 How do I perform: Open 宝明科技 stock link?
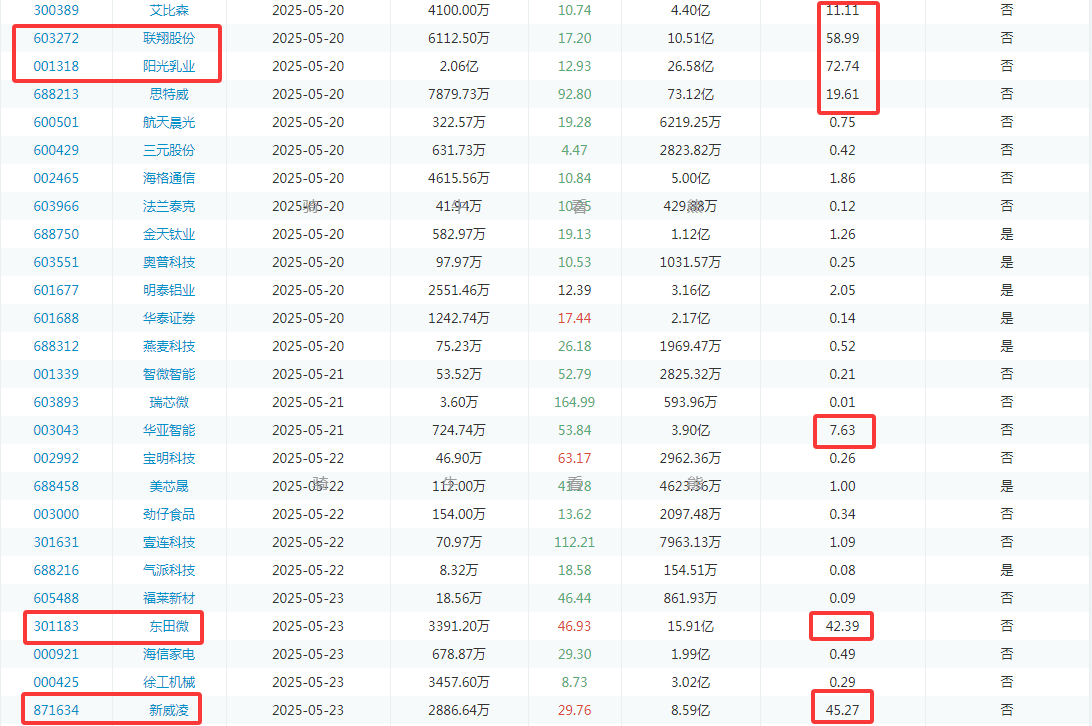pos(169,458)
